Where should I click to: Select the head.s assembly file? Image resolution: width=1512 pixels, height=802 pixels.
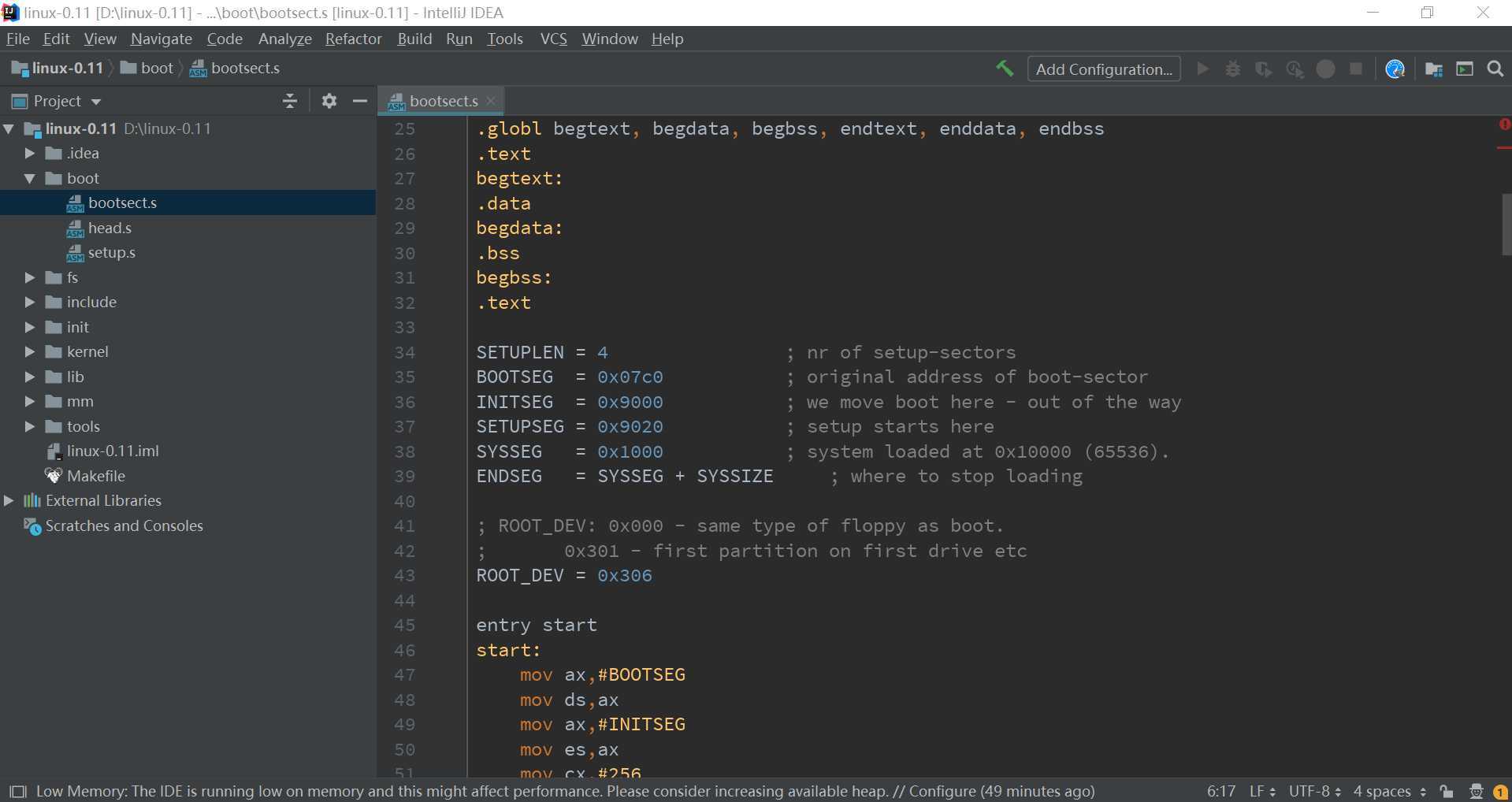[x=110, y=228]
